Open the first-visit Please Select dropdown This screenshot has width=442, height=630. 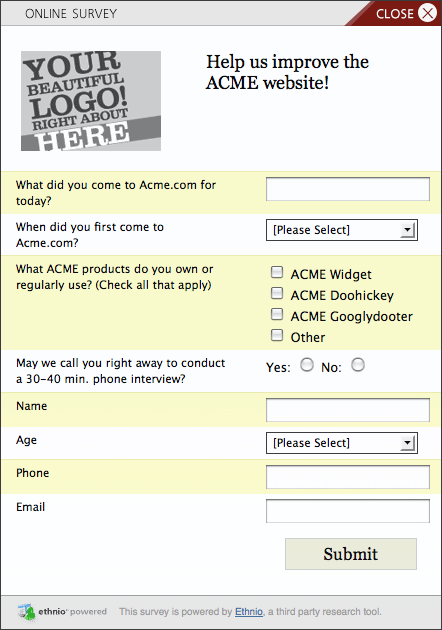point(342,230)
